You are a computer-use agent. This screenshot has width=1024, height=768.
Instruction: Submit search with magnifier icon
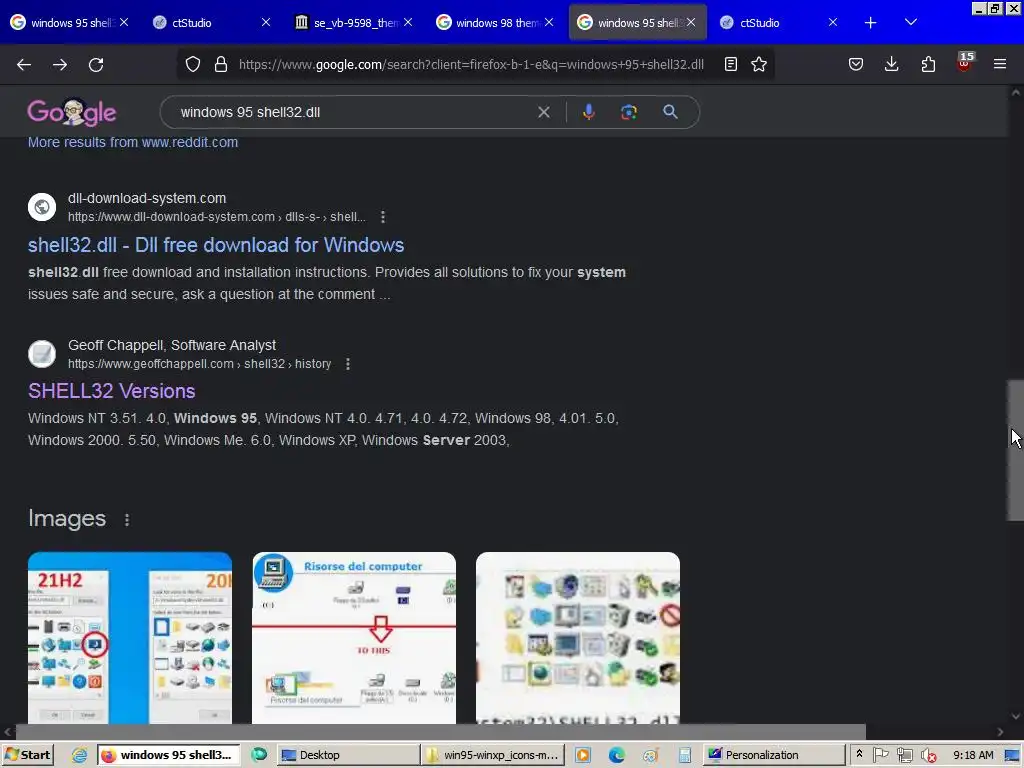(670, 112)
